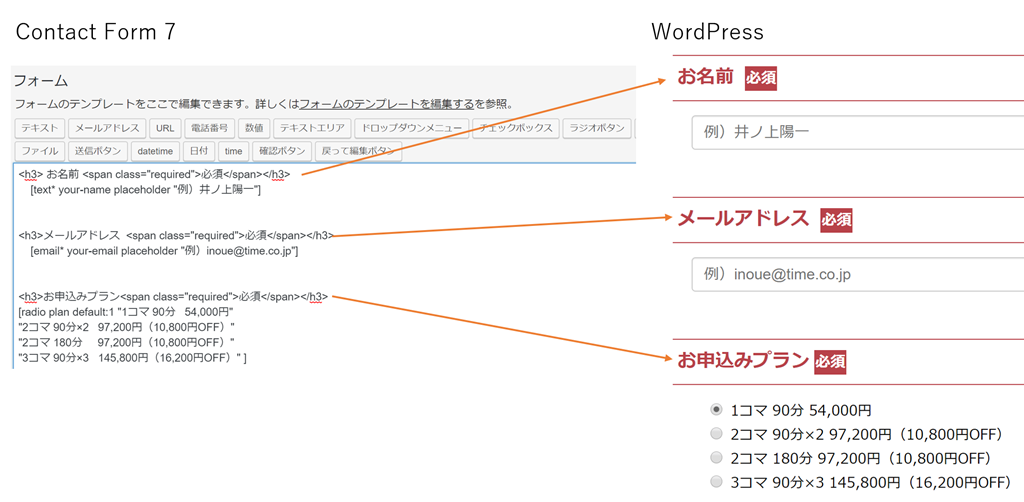Select the 1コマ 90分 54,000円 radio option
The height and width of the screenshot is (502, 1024).
(x=715, y=409)
